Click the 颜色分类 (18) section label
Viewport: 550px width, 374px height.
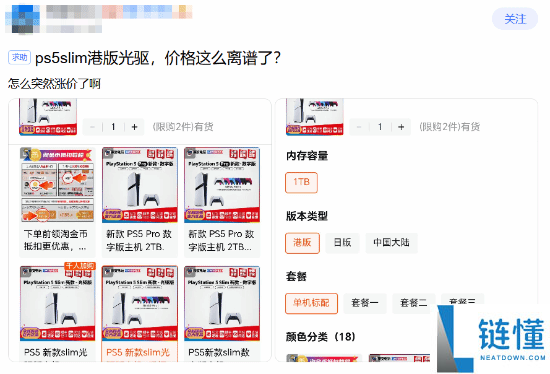[x=321, y=337]
